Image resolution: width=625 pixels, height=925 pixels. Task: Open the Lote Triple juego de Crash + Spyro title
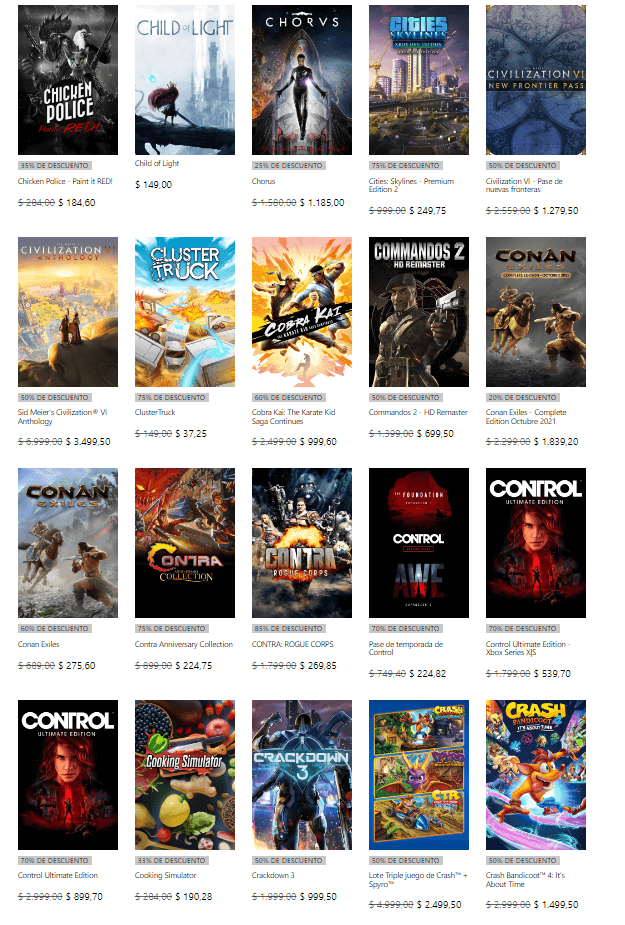click(x=418, y=880)
